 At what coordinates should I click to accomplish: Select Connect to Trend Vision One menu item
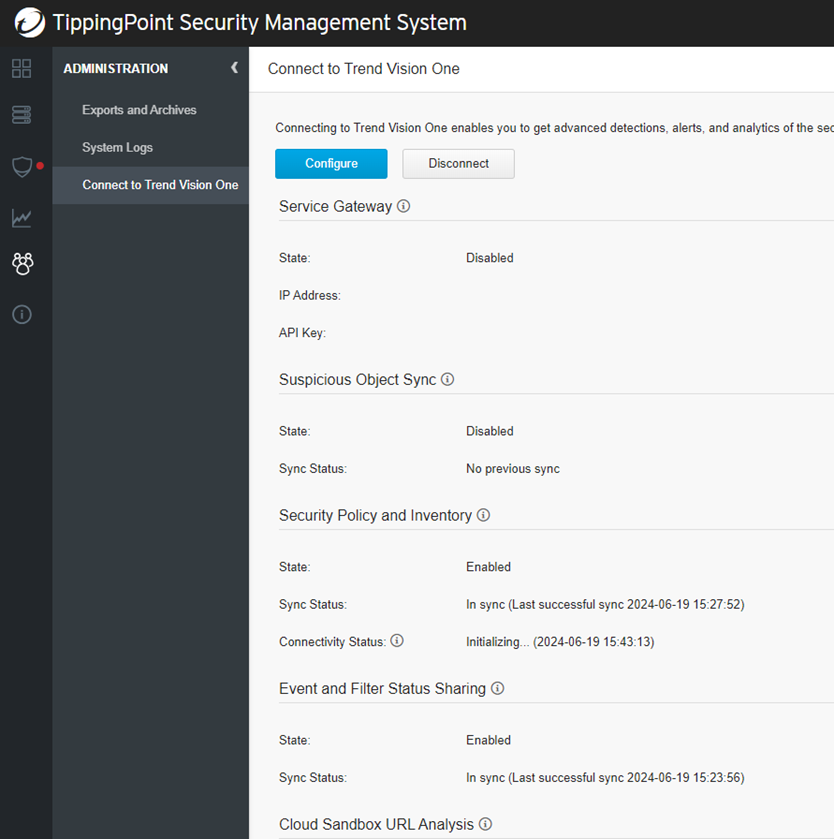click(x=160, y=185)
